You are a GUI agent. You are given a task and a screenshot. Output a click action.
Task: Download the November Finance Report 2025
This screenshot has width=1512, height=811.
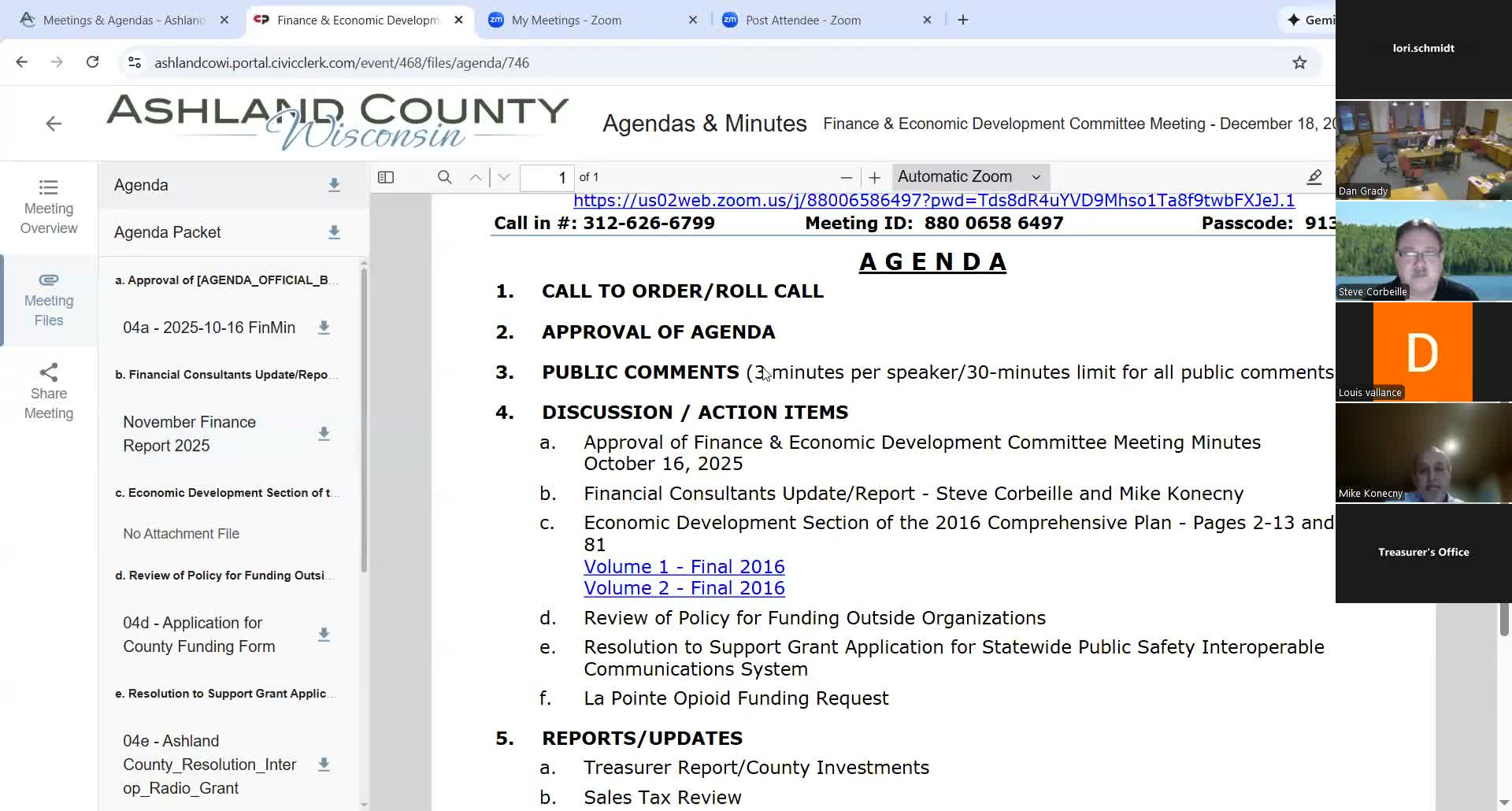(x=324, y=433)
